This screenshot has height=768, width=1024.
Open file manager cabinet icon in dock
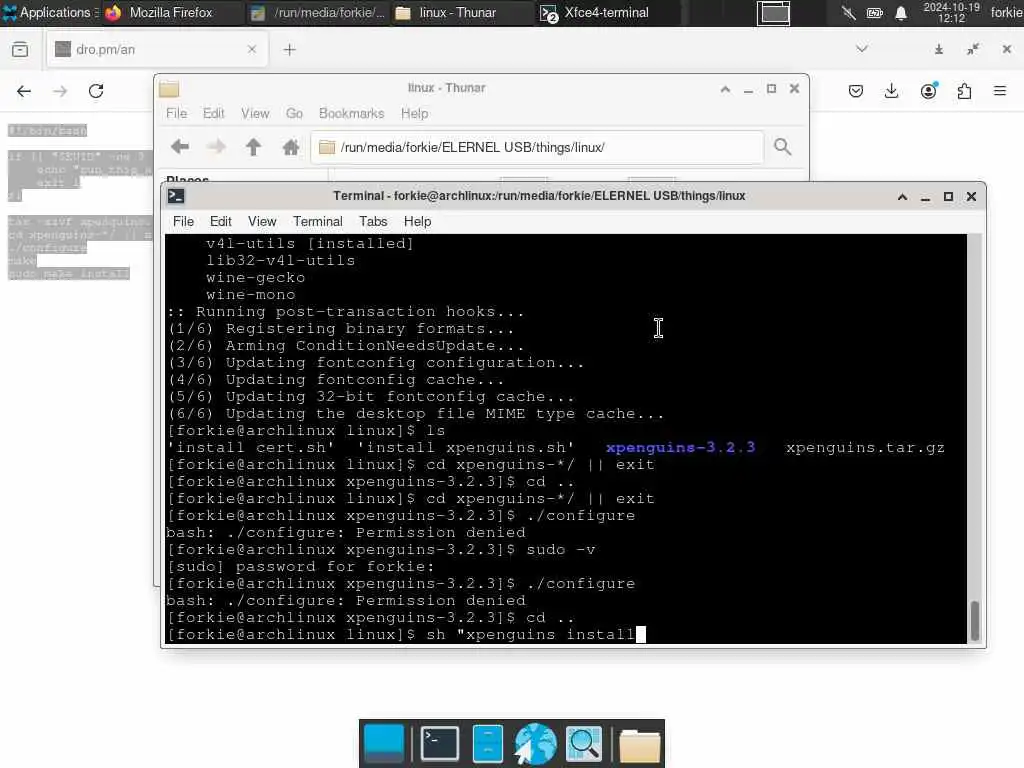(x=487, y=743)
